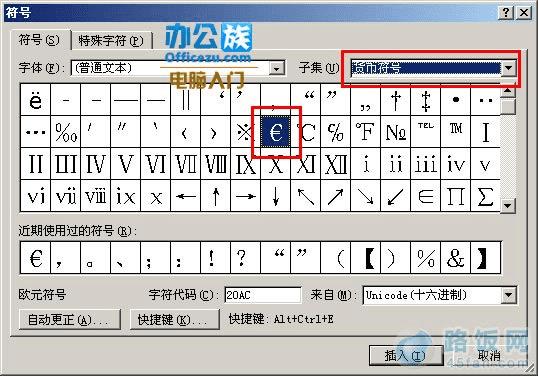The height and width of the screenshot is (376, 538).
Task: Pick the degree Celsius ℃ symbol
Action: pos(306,132)
